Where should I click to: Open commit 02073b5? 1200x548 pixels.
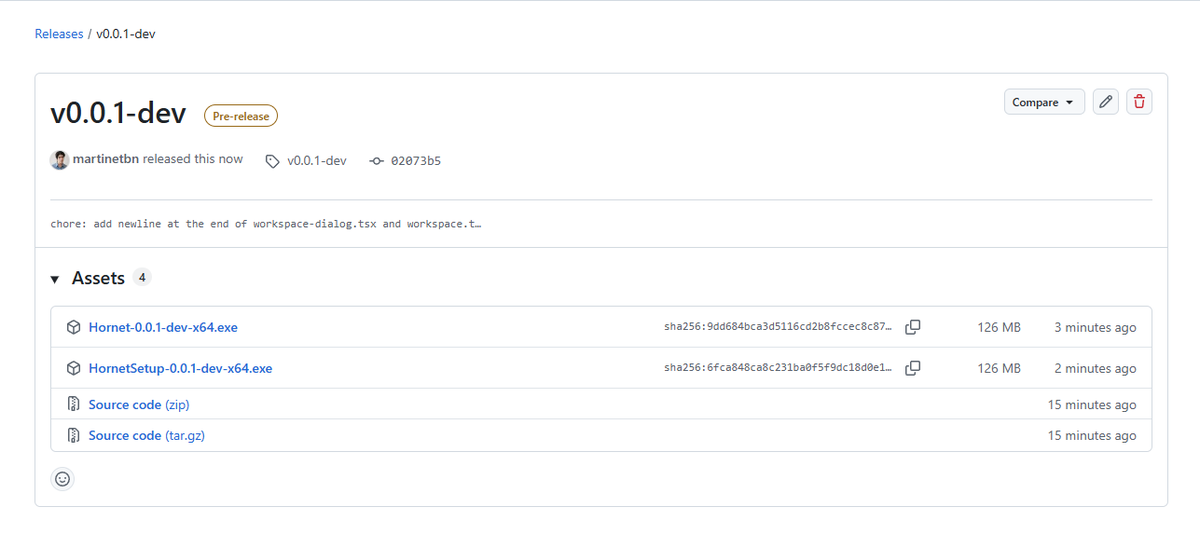click(x=416, y=160)
